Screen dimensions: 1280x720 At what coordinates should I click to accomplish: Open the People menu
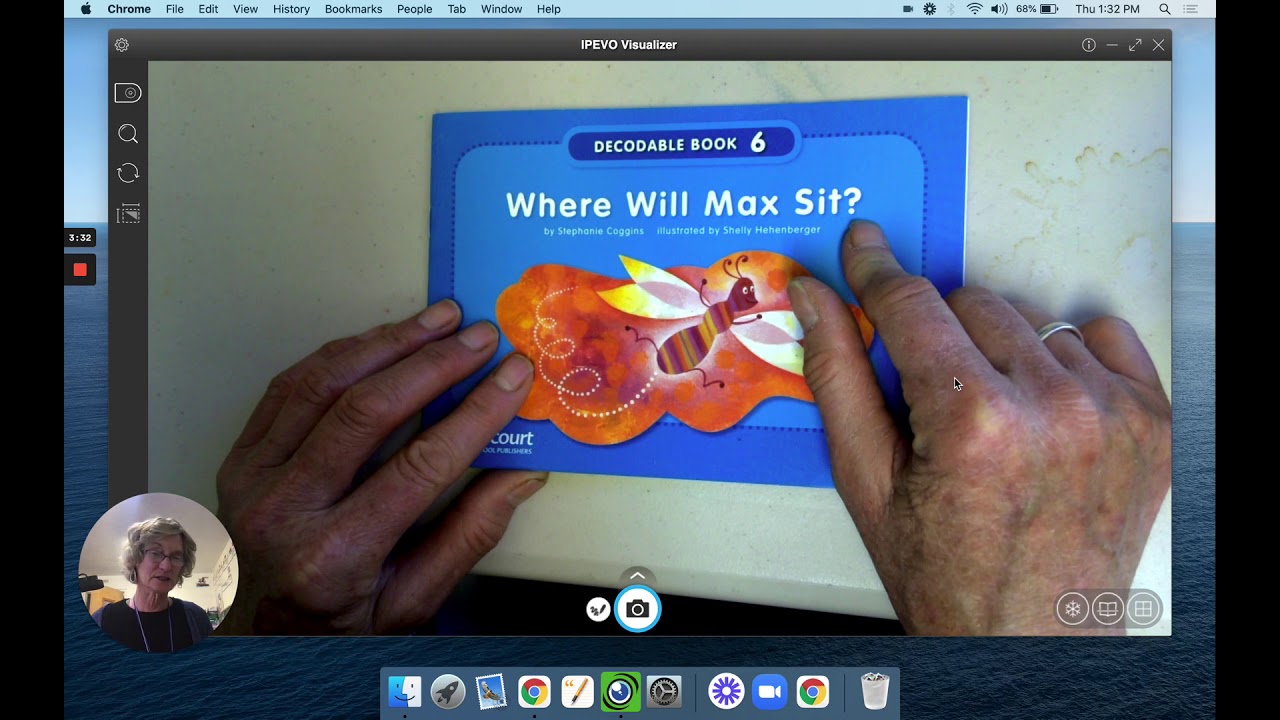tap(414, 9)
